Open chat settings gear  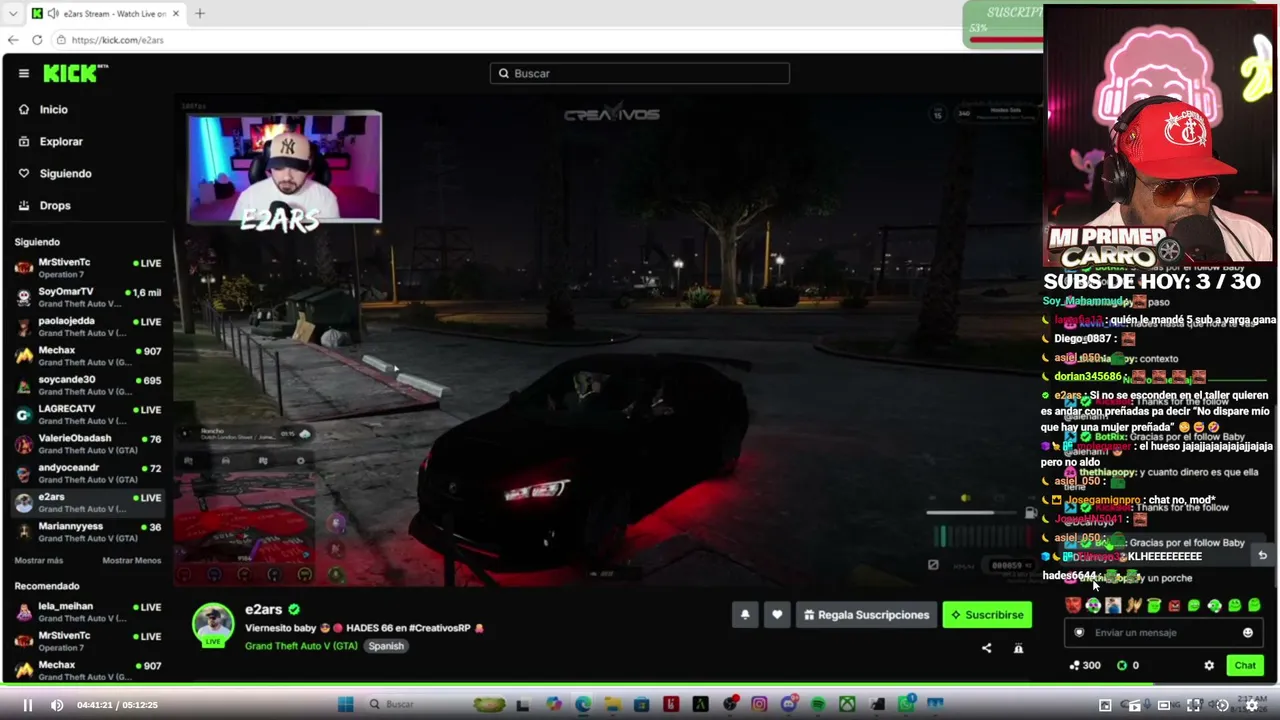point(1209,665)
